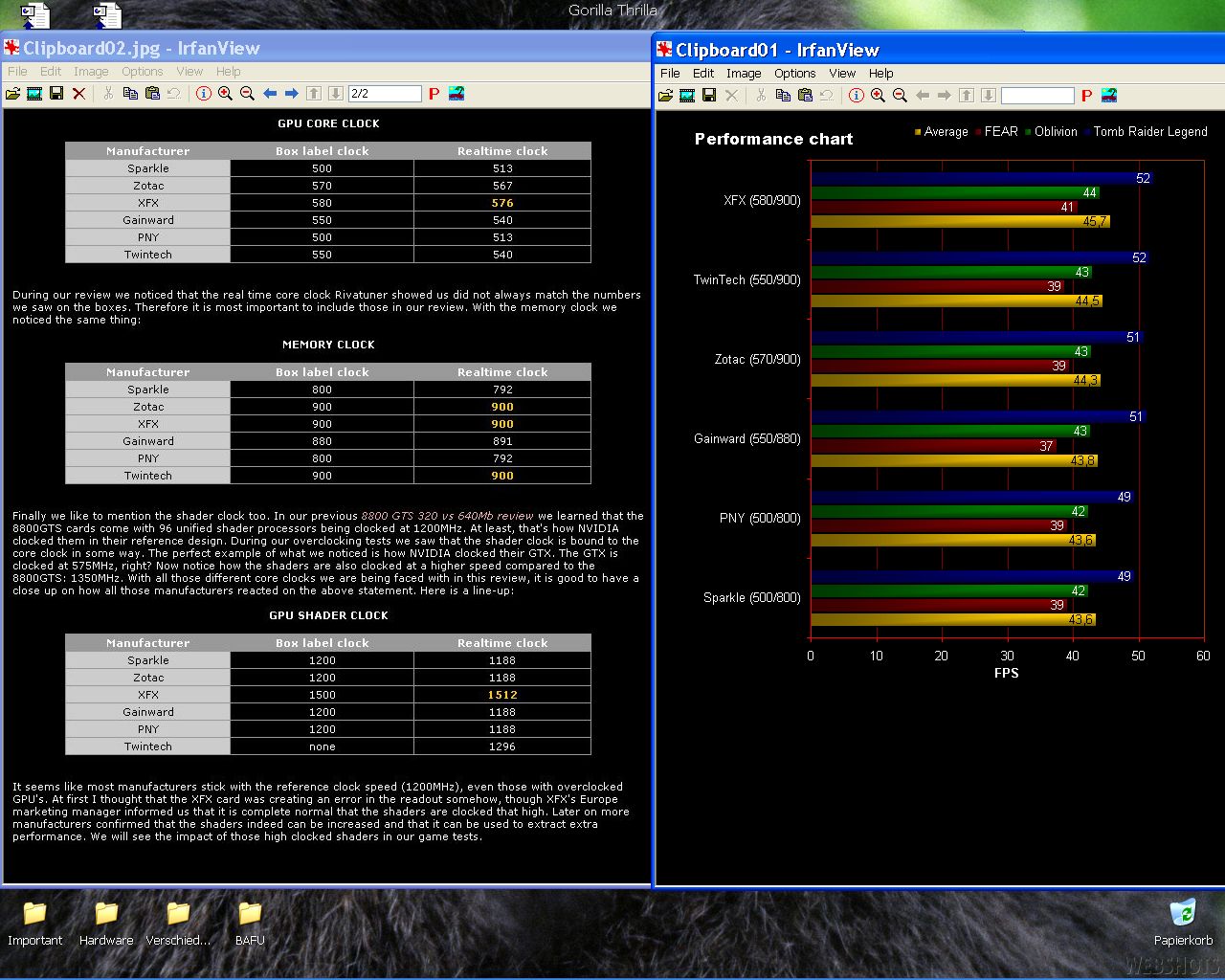Viewport: 1225px width, 980px height.
Task: Copy image using Clipboard01 toolbar copy icon
Action: [783, 96]
